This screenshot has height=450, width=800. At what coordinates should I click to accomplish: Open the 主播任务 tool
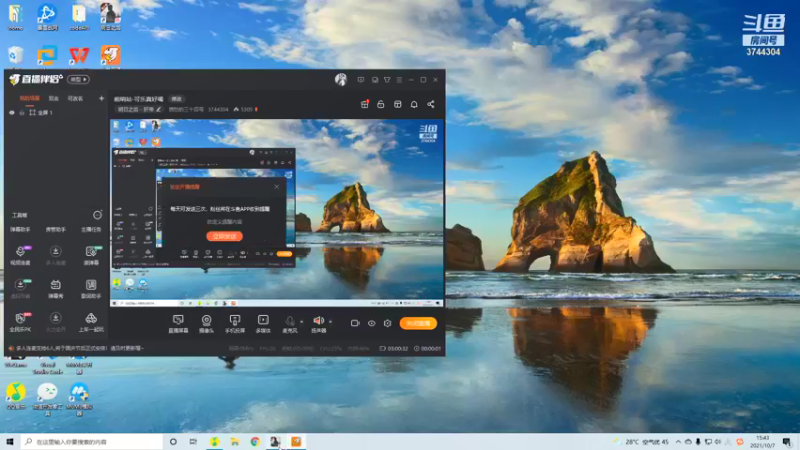[91, 230]
